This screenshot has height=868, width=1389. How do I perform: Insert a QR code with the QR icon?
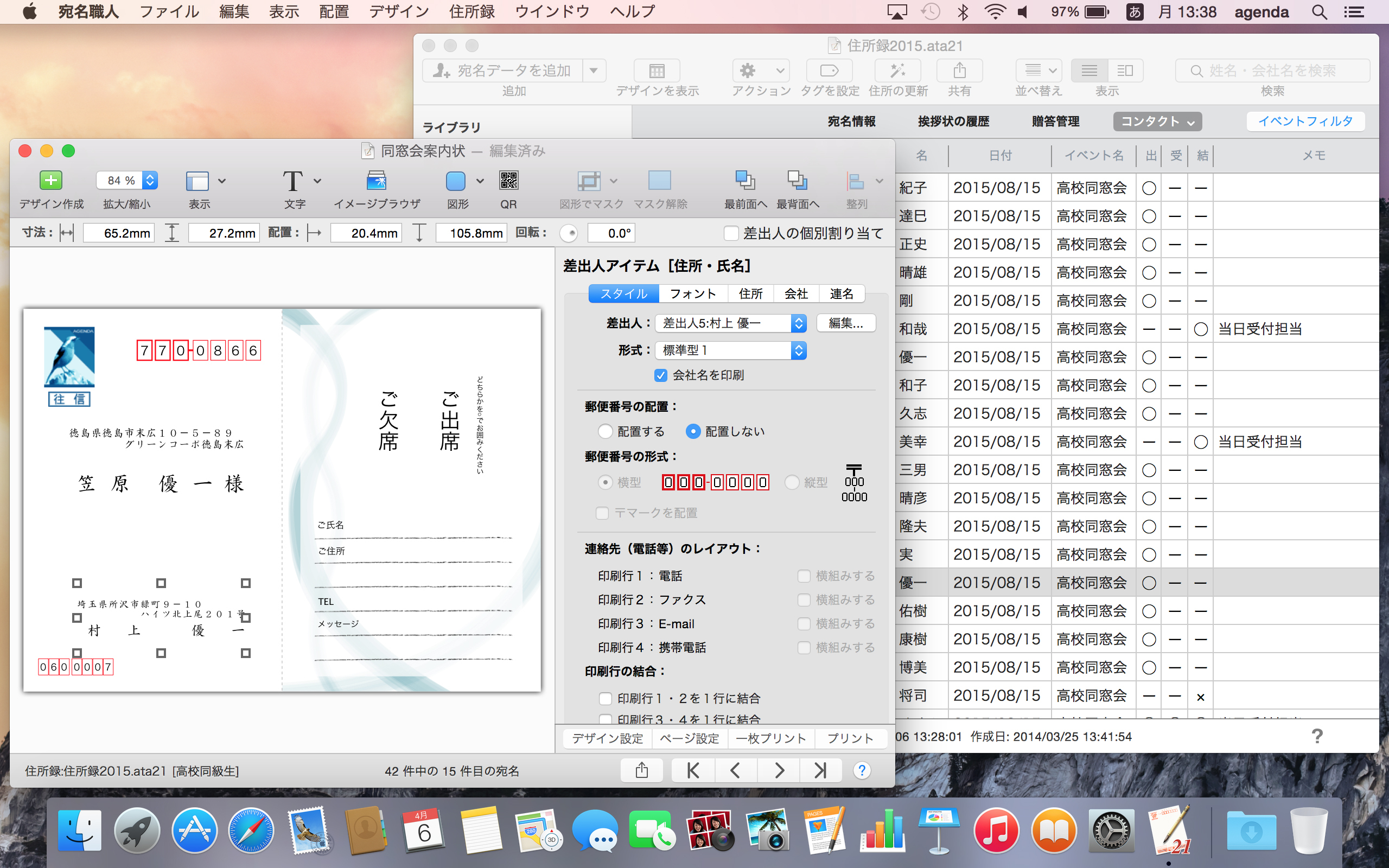click(508, 180)
